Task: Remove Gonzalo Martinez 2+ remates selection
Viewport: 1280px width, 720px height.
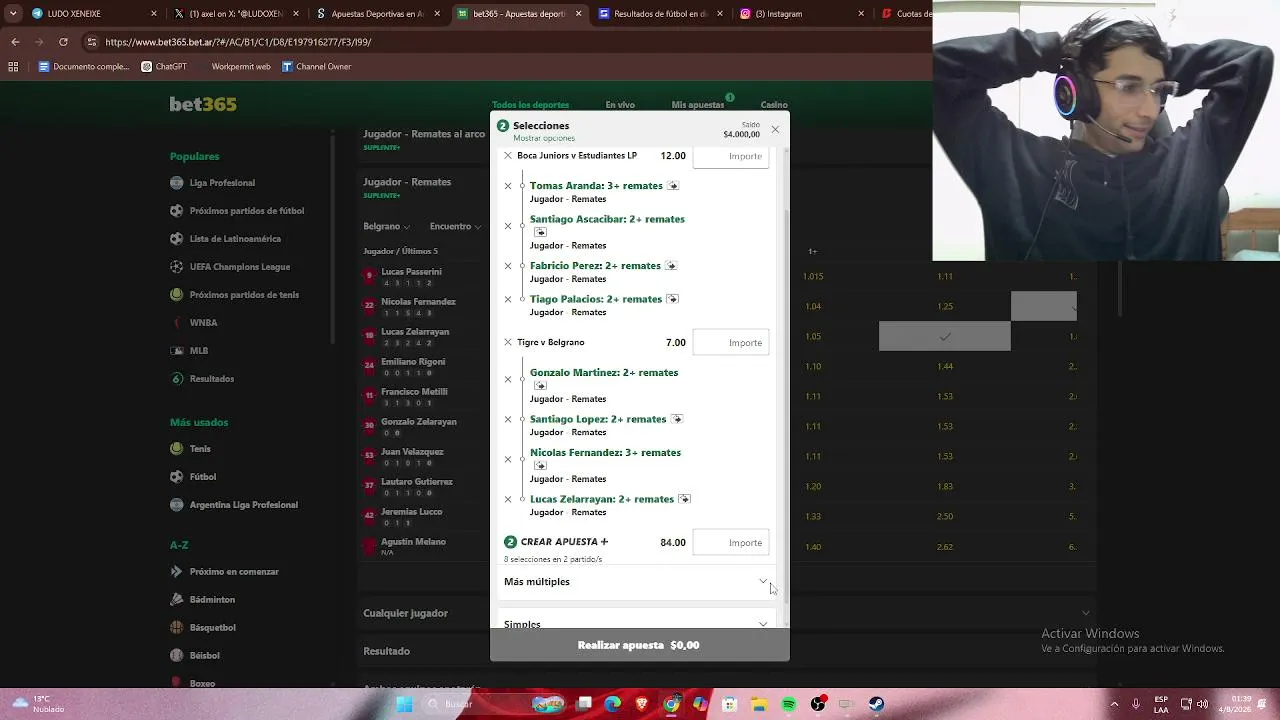Action: [x=508, y=379]
